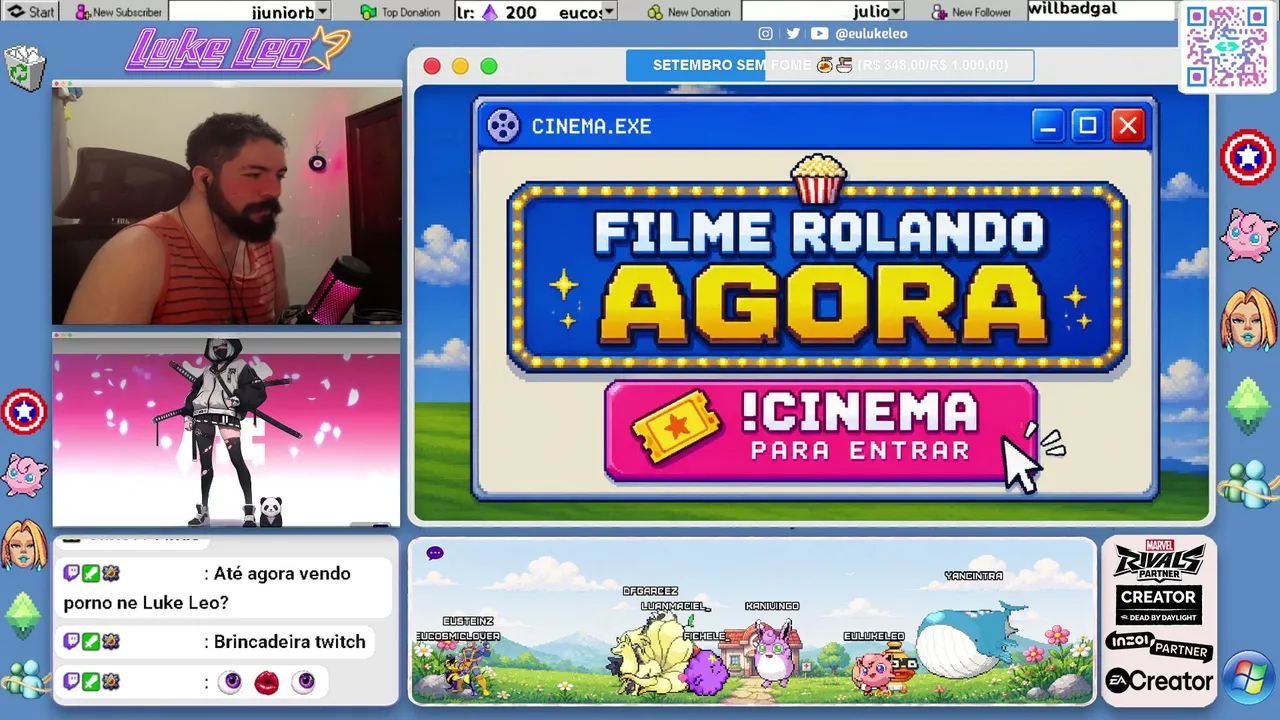Click the EUCOSMICLOVER username label
This screenshot has width=1280, height=720.
[x=458, y=637]
